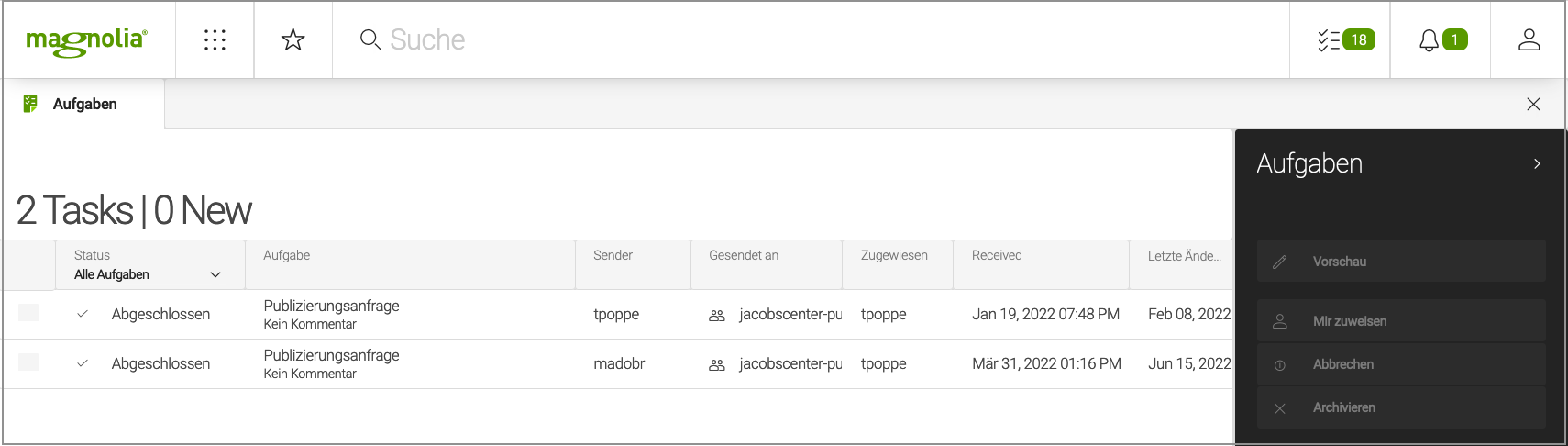Sort by the Sender column header
This screenshot has height=446, width=1568.
pyautogui.click(x=613, y=255)
